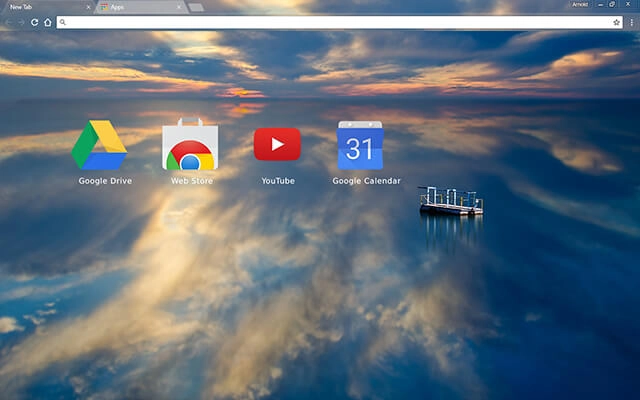Open the YouTube app icon

277,144
